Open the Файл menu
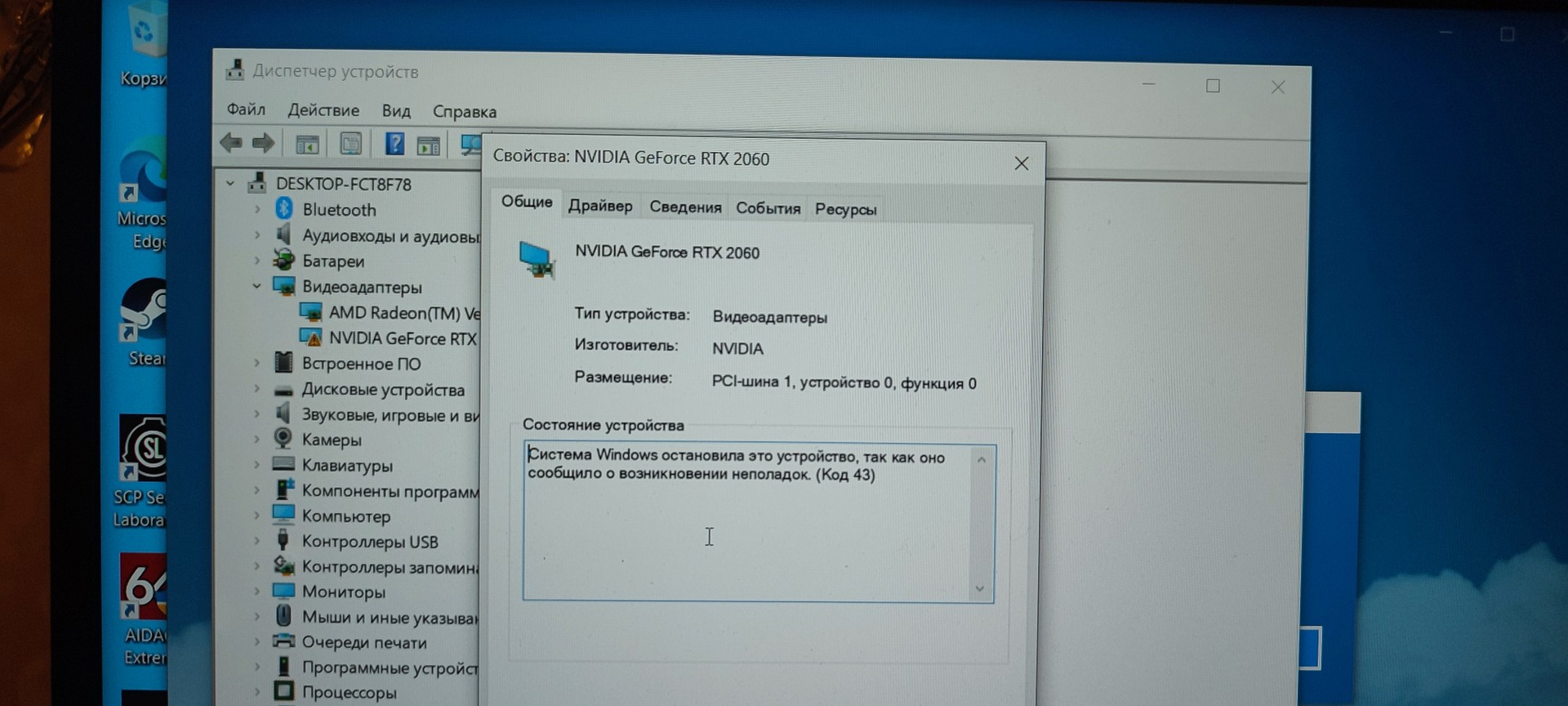The height and width of the screenshot is (706, 1568). point(246,109)
